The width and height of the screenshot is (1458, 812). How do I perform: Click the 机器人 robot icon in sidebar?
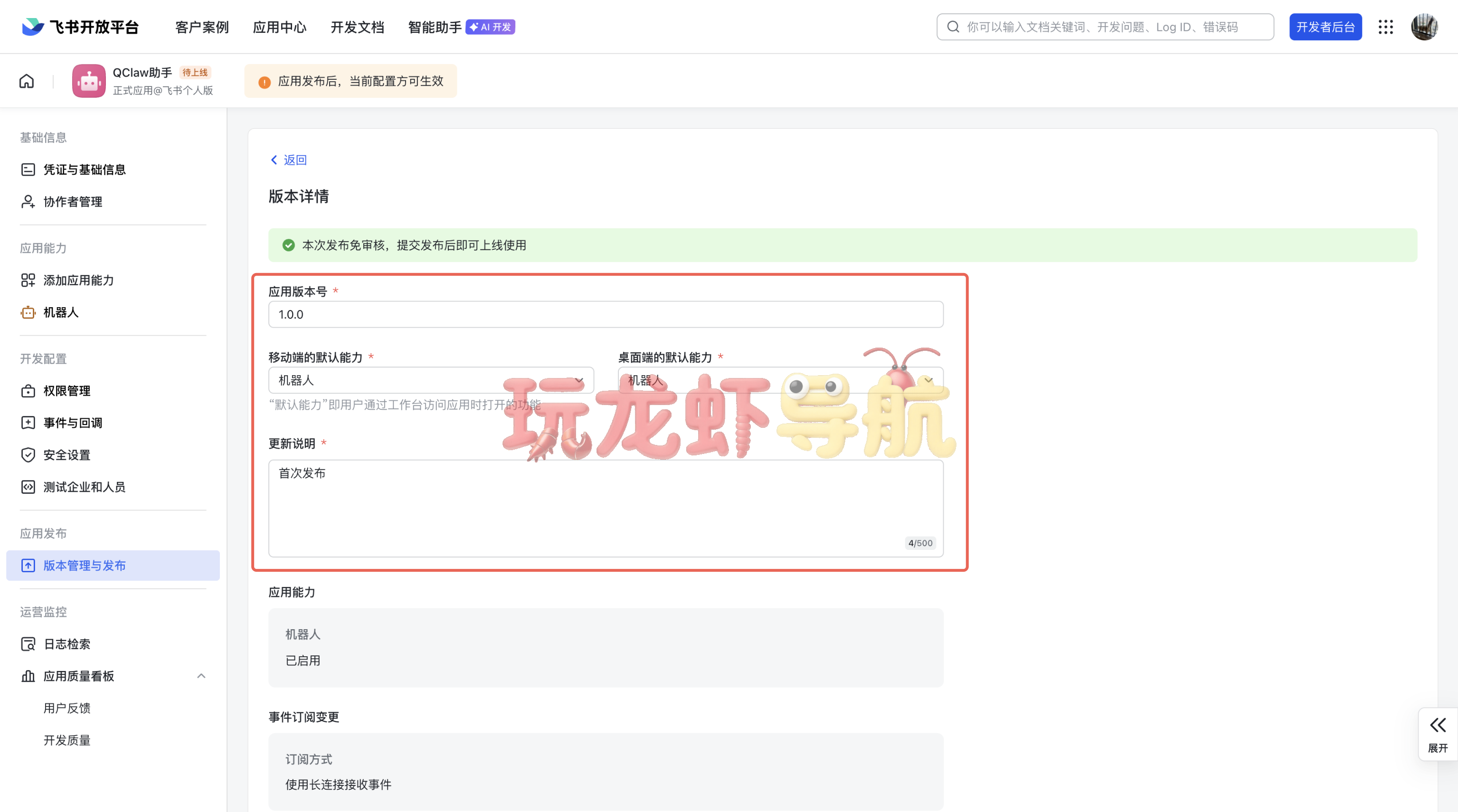[28, 312]
